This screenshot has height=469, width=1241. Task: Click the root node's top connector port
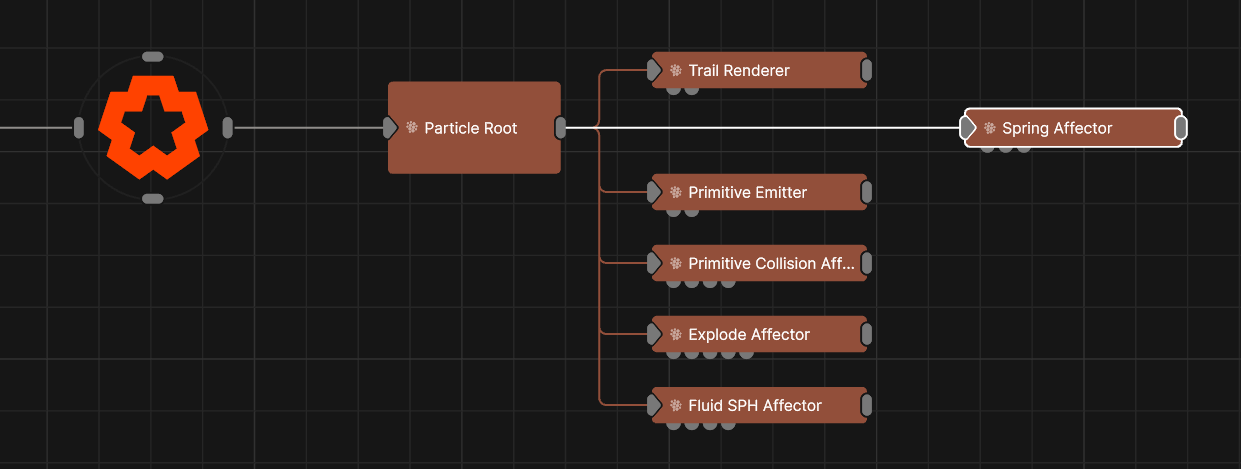153,57
